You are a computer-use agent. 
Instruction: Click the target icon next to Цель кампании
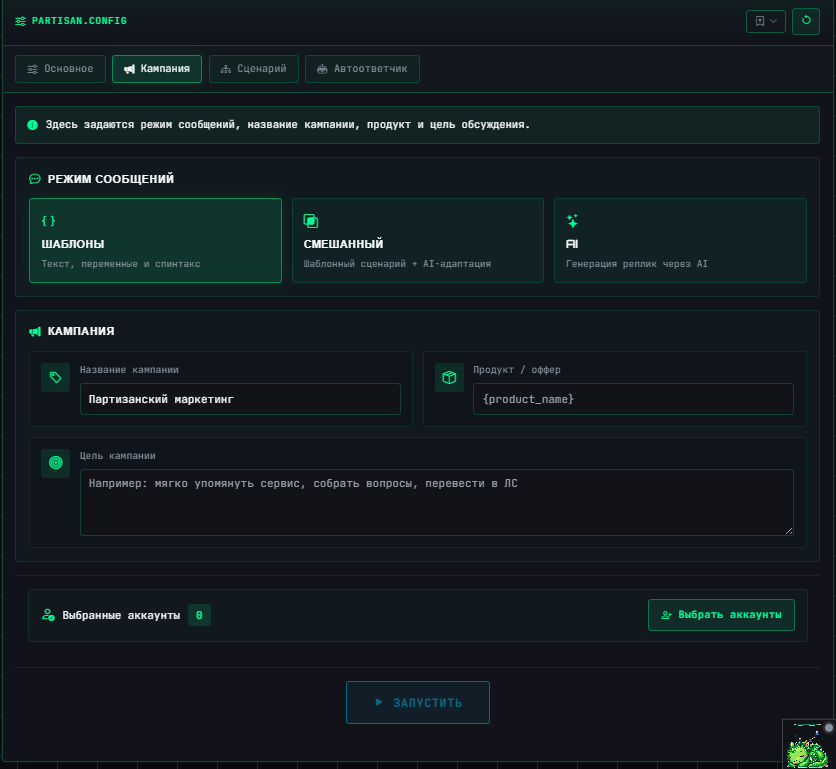pos(55,463)
